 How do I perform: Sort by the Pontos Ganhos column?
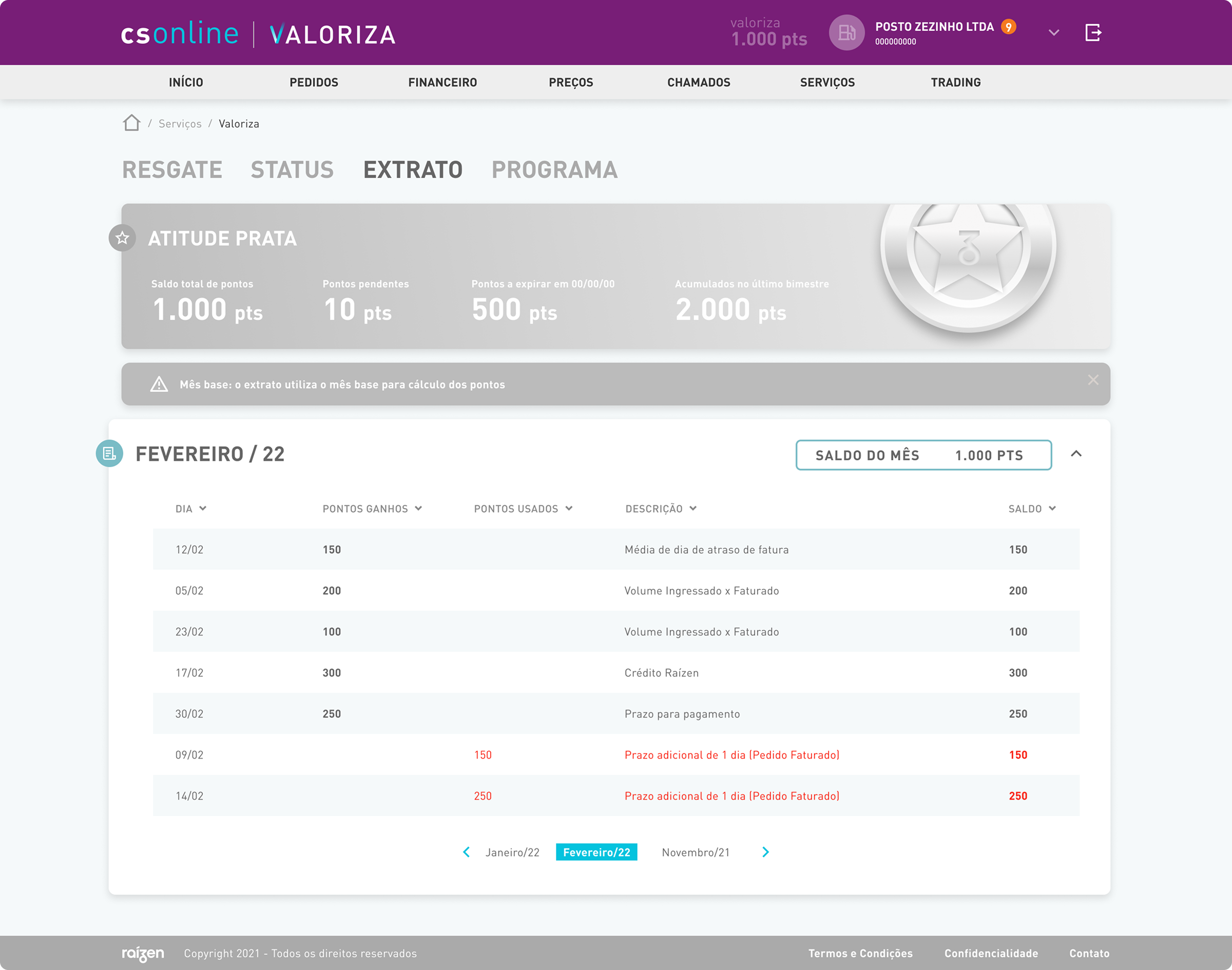(372, 509)
